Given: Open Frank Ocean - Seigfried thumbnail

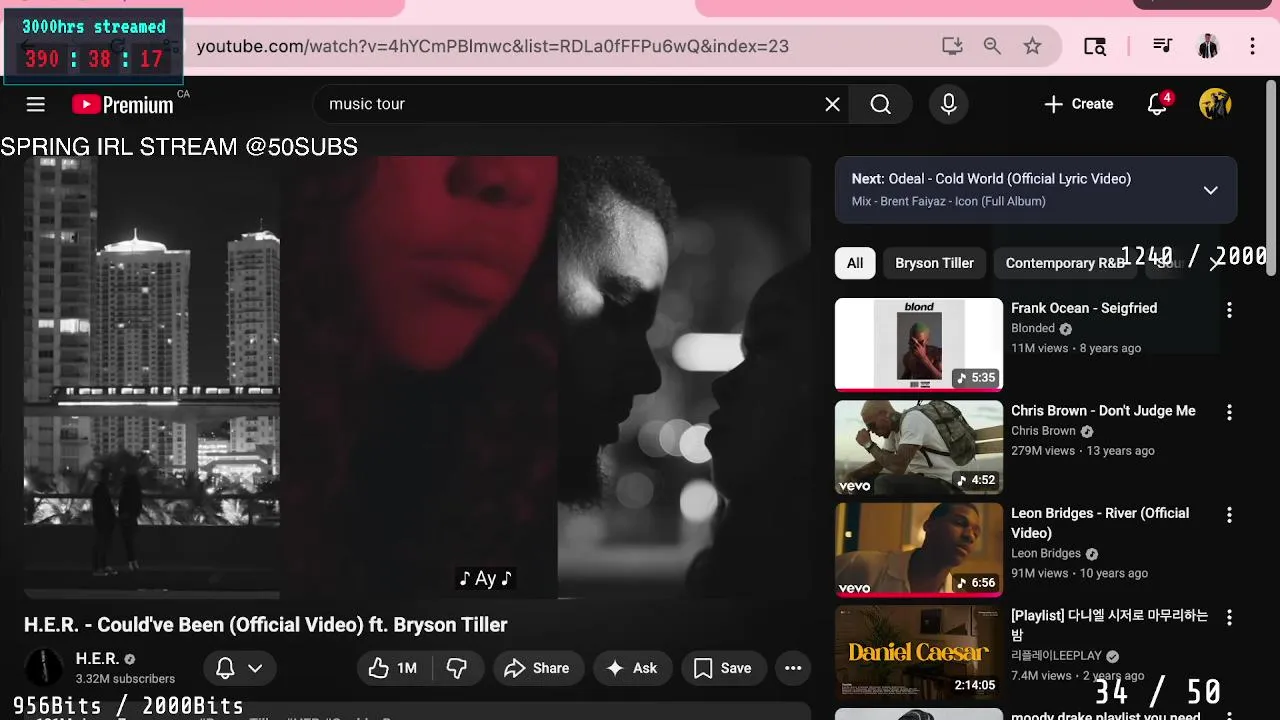Looking at the screenshot, I should coord(919,344).
